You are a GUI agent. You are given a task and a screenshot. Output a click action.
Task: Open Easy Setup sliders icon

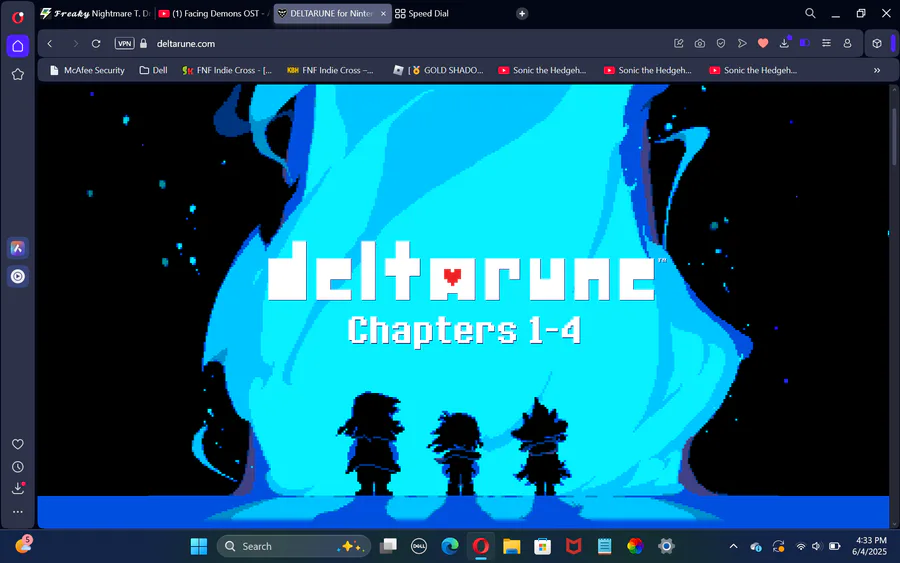[826, 44]
